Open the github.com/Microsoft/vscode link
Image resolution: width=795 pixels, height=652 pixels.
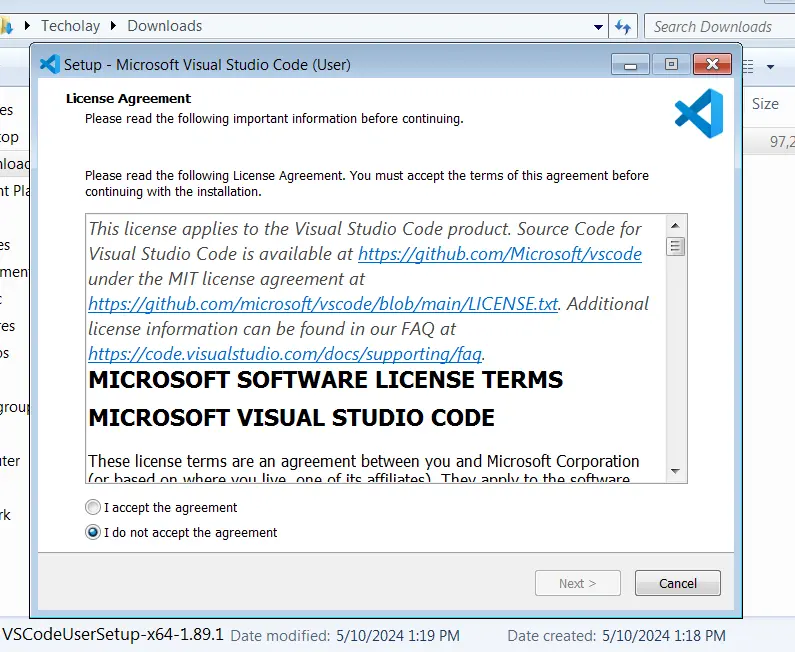coord(500,253)
